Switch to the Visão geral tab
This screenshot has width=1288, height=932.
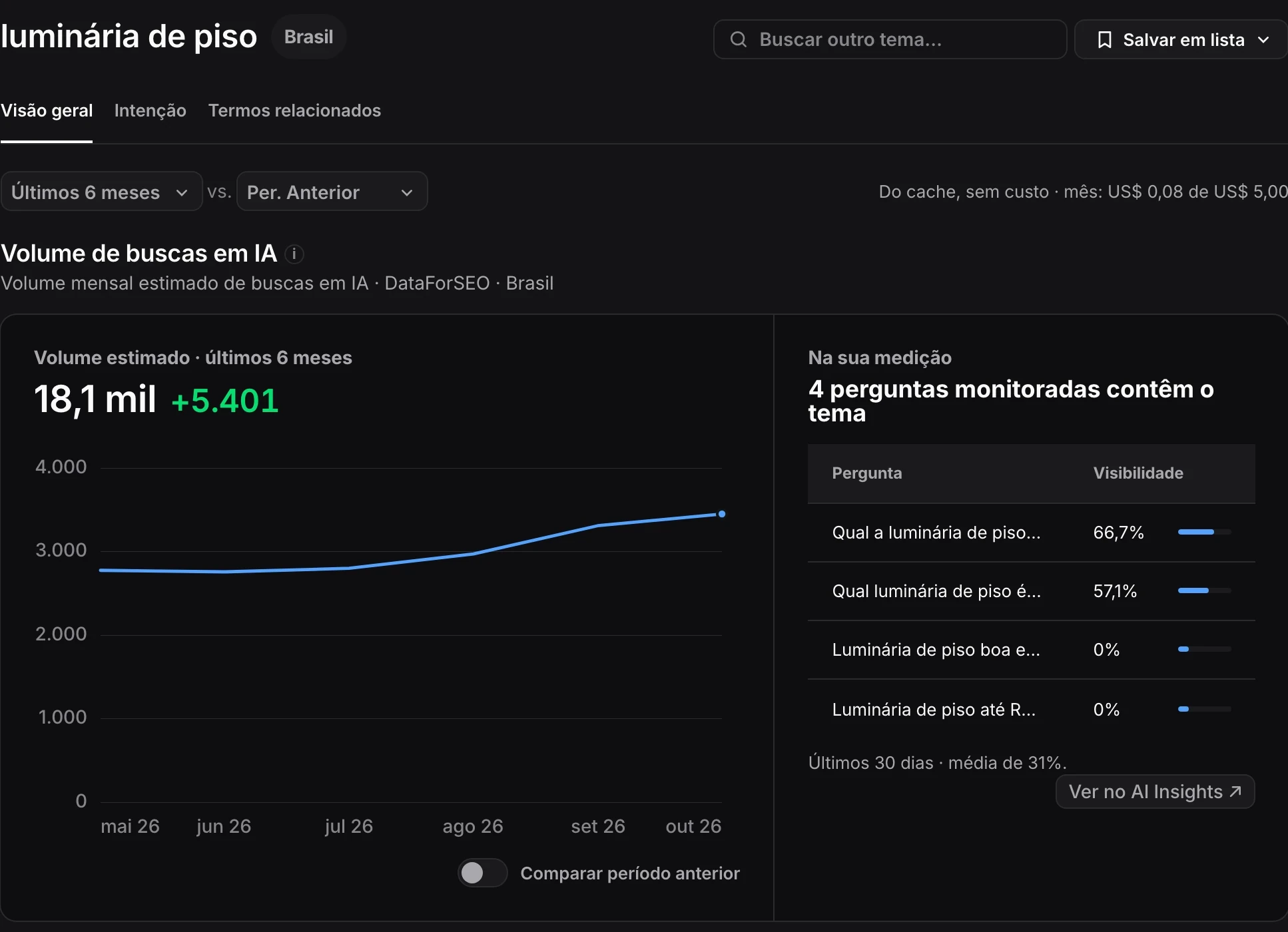point(47,111)
